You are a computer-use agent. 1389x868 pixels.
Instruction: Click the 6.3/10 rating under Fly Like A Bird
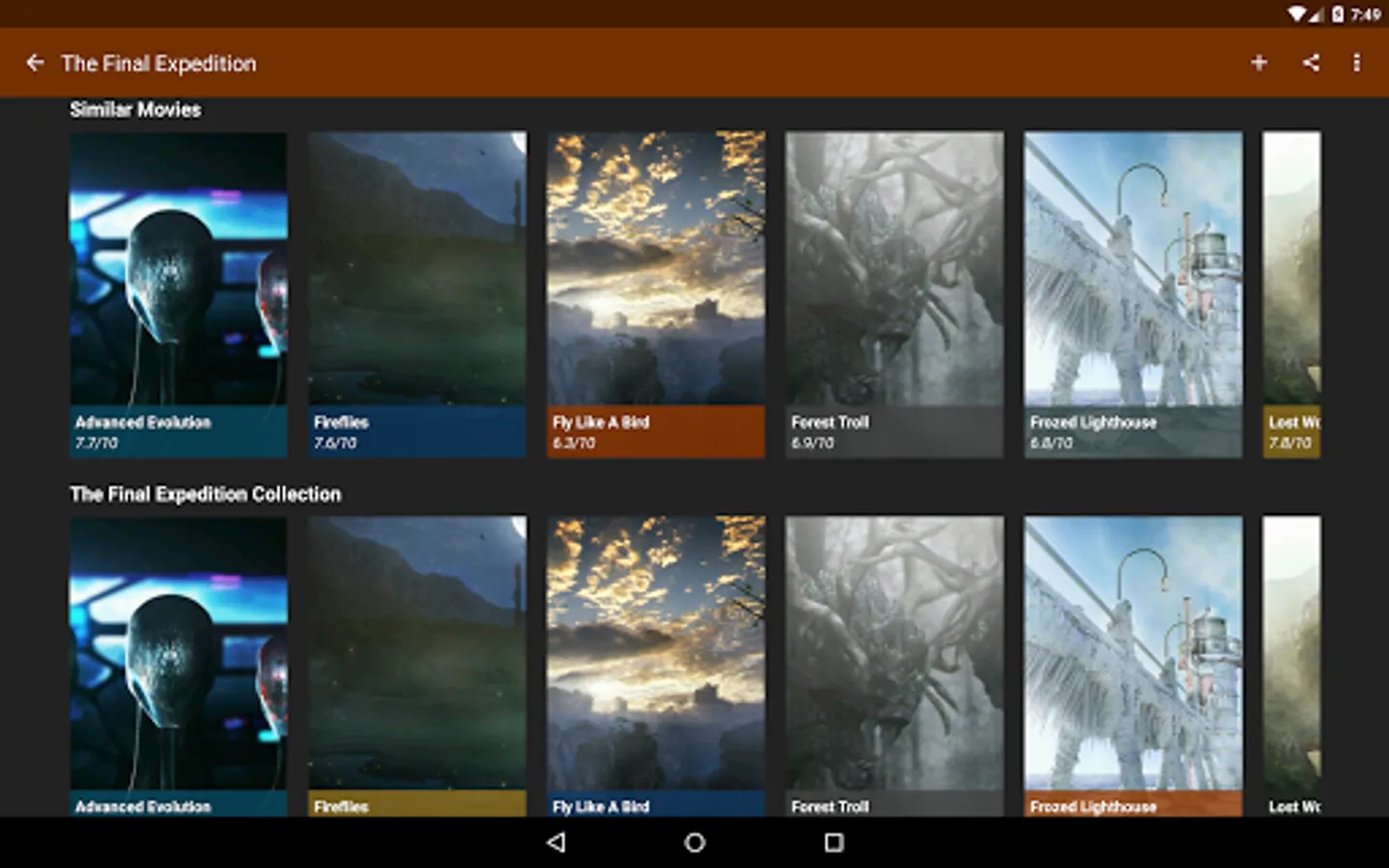point(574,443)
